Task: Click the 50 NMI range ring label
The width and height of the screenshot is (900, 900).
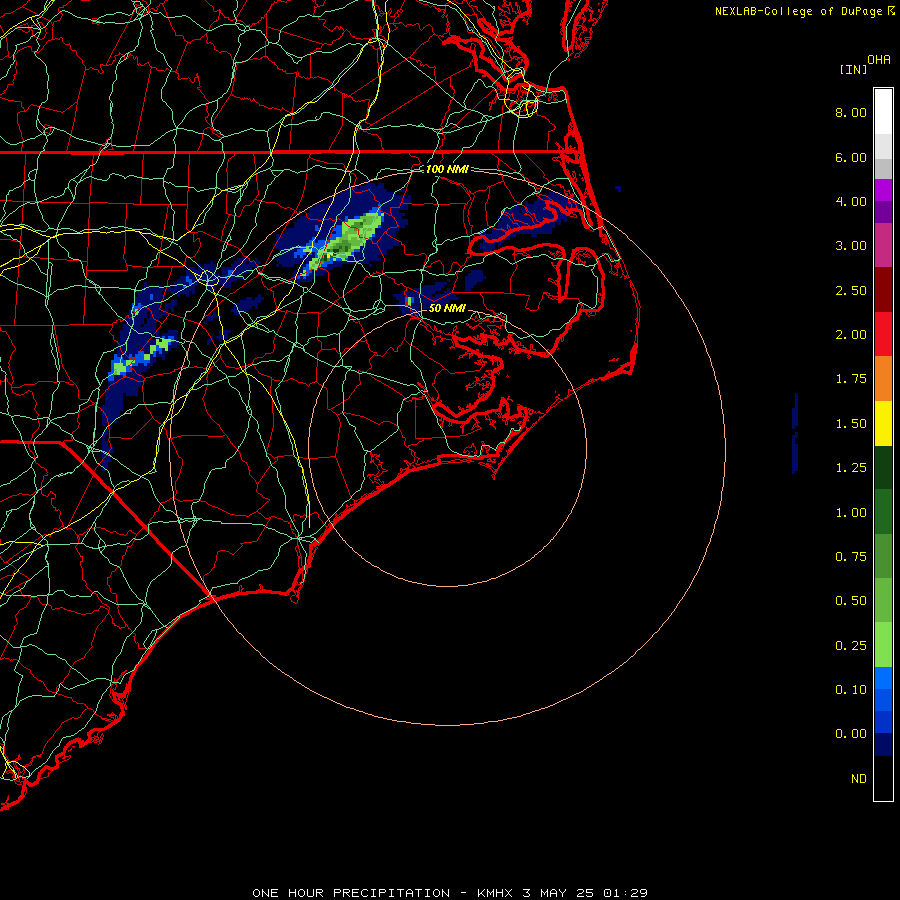Action: (x=447, y=308)
